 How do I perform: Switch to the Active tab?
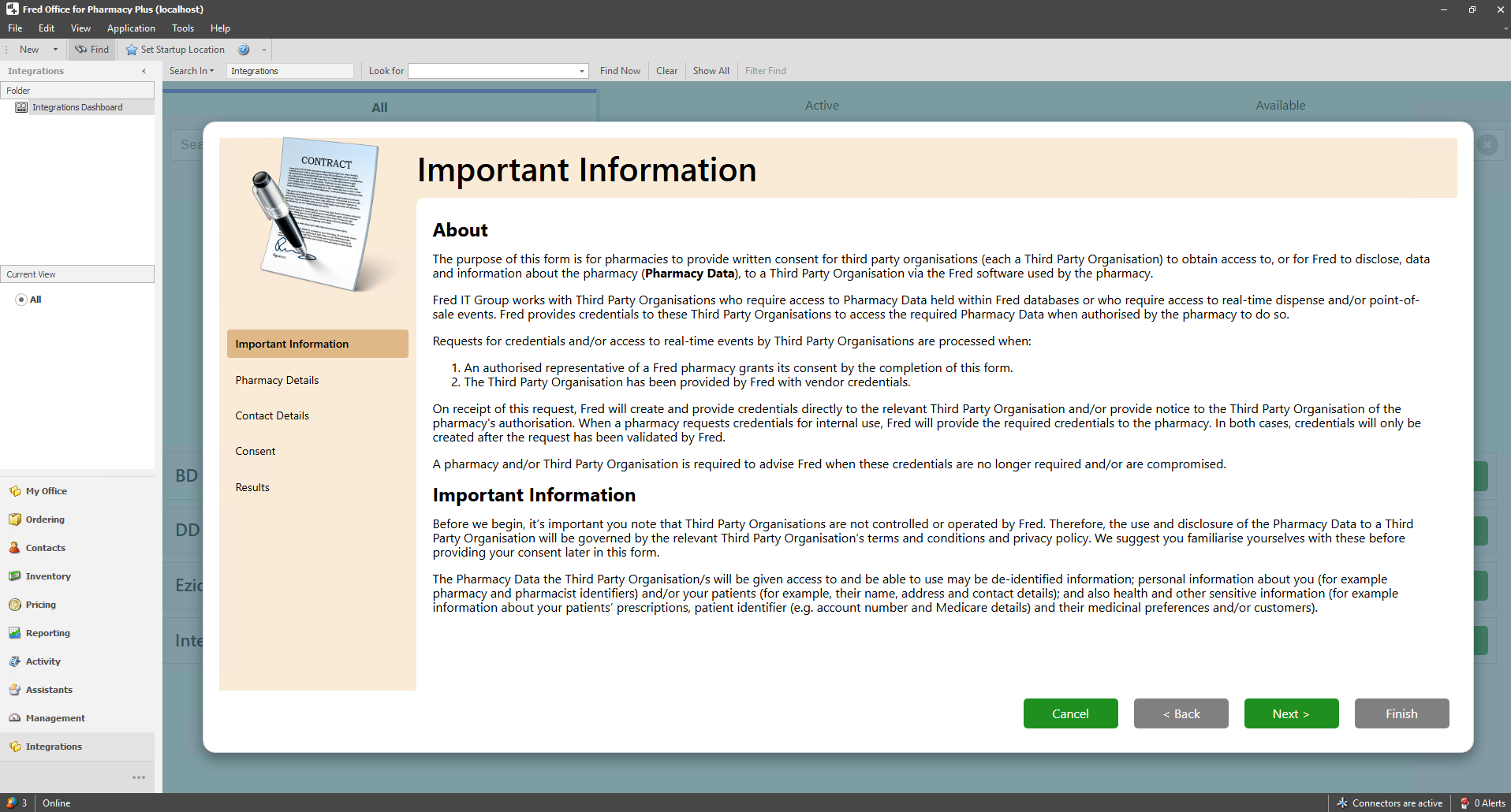tap(822, 106)
